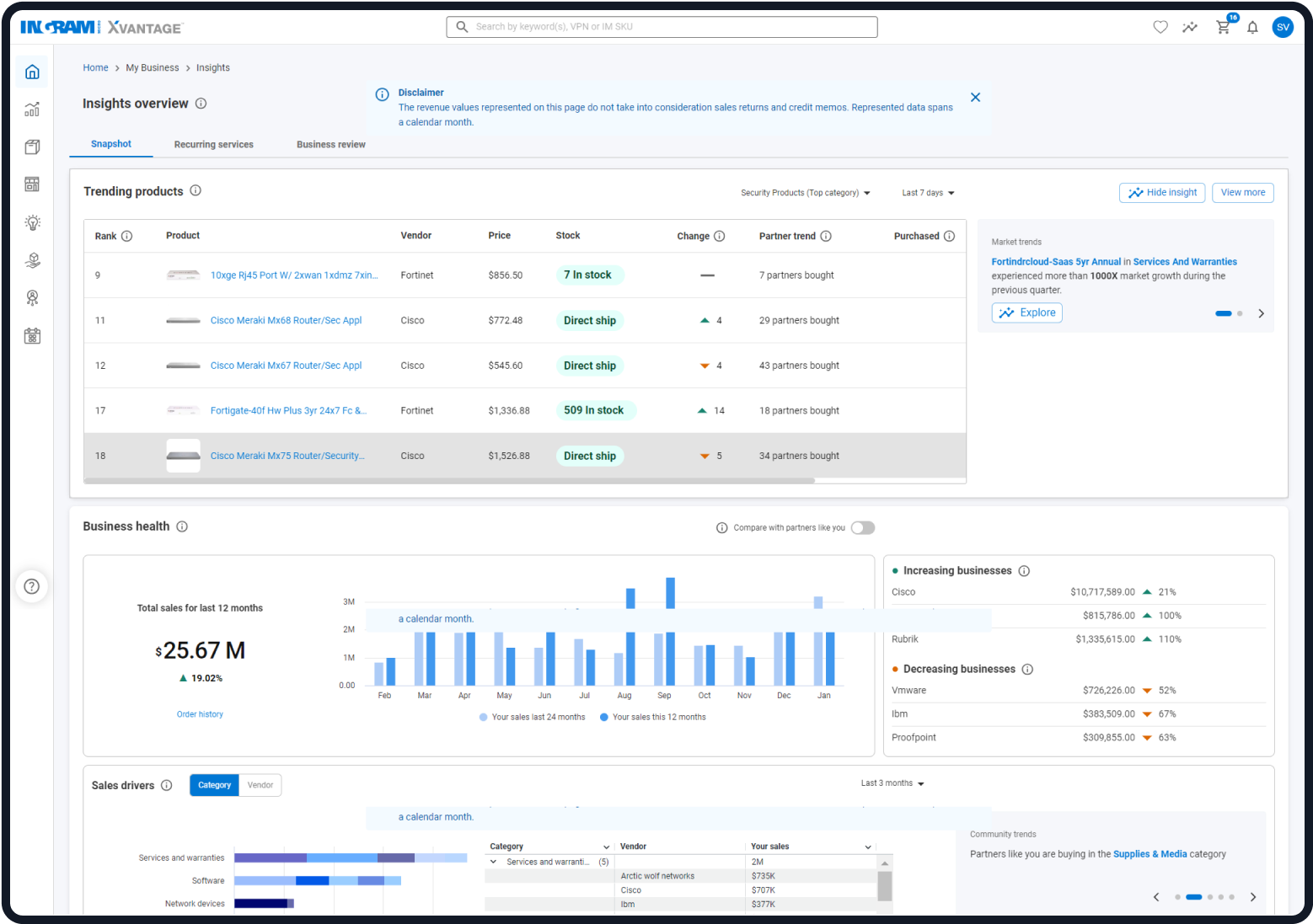Open the favorites heart icon

[x=1160, y=27]
